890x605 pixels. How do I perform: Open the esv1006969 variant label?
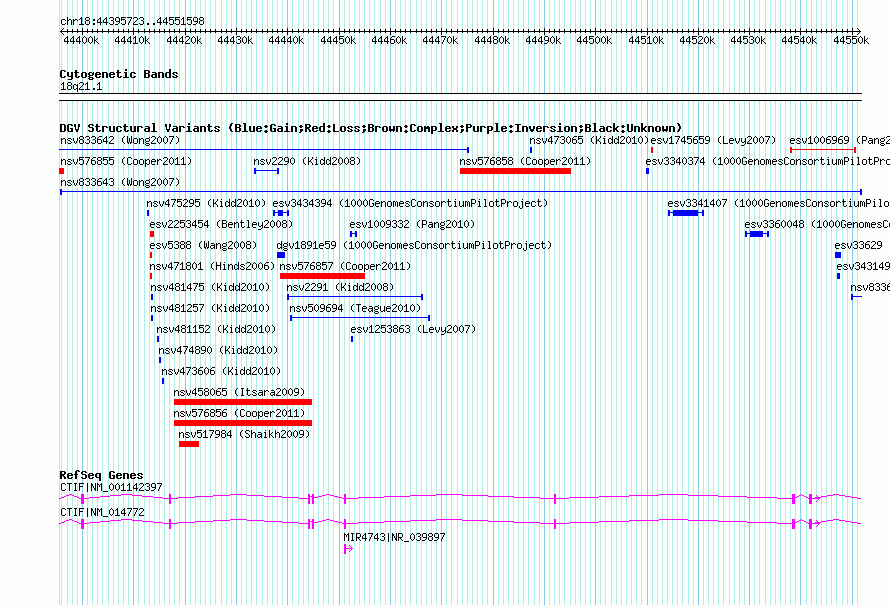click(839, 140)
